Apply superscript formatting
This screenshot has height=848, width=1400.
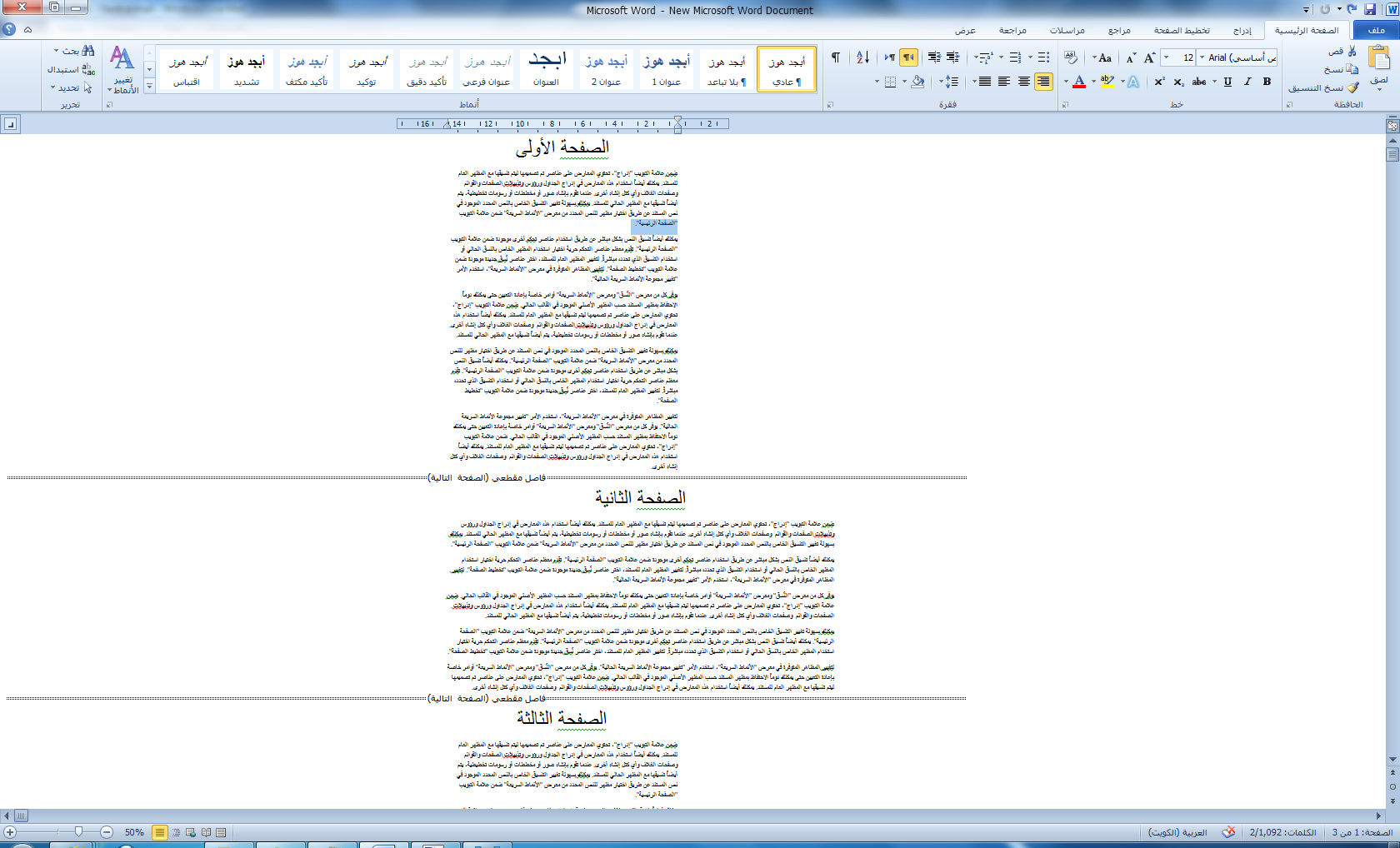(x=1159, y=82)
